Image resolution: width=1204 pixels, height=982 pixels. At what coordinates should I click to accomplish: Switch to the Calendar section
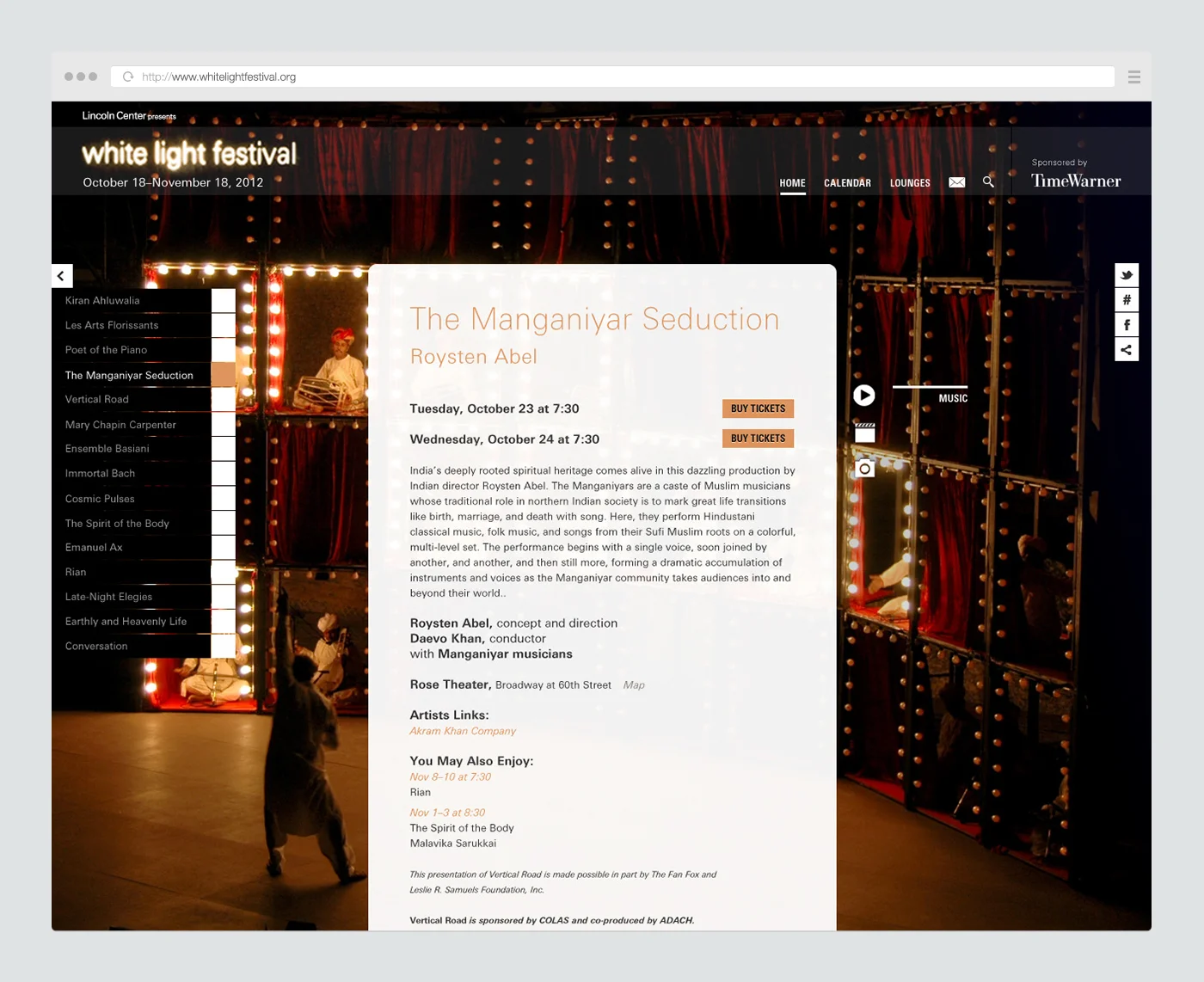847,182
